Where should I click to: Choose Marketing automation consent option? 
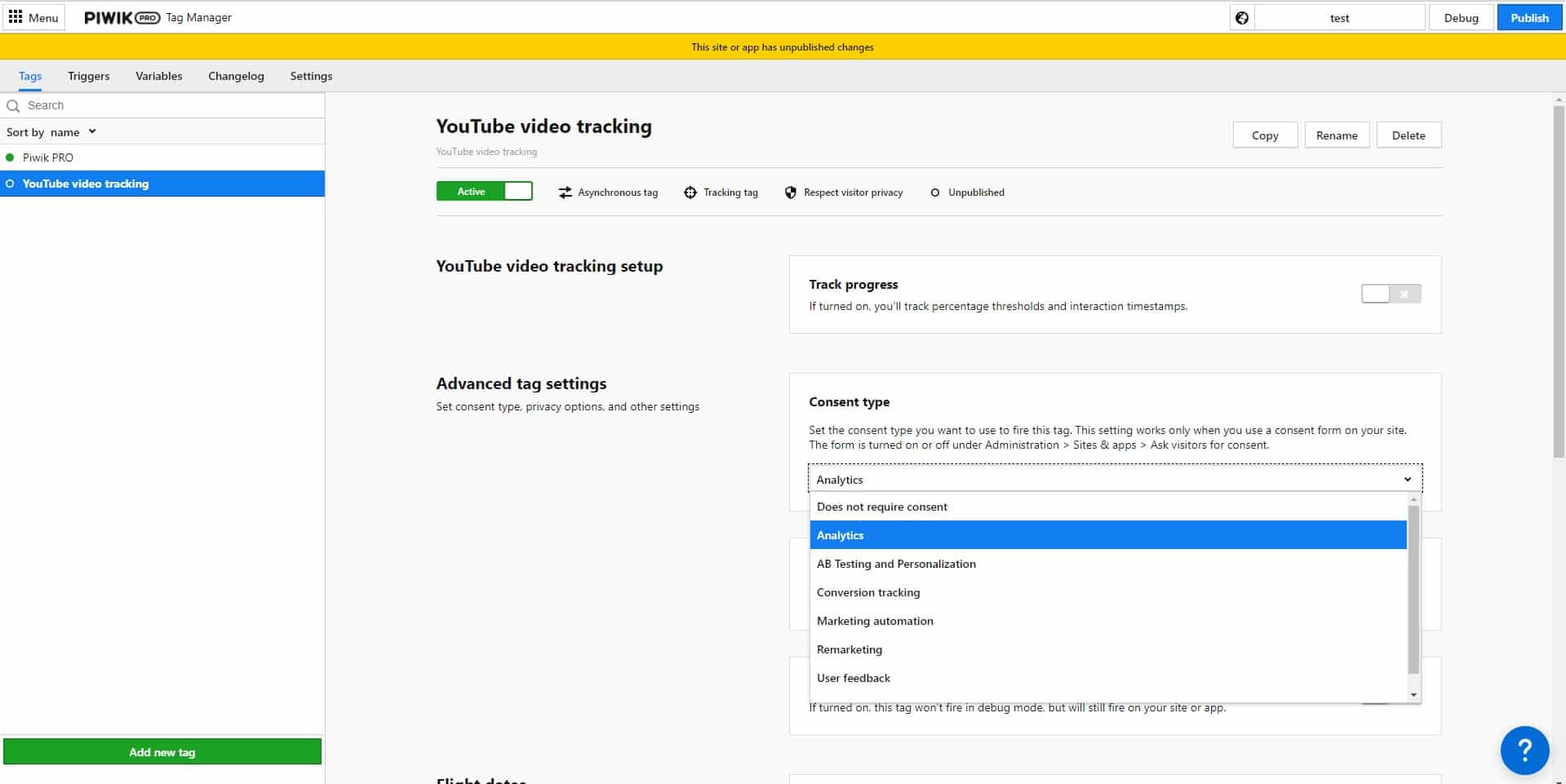coord(1108,621)
